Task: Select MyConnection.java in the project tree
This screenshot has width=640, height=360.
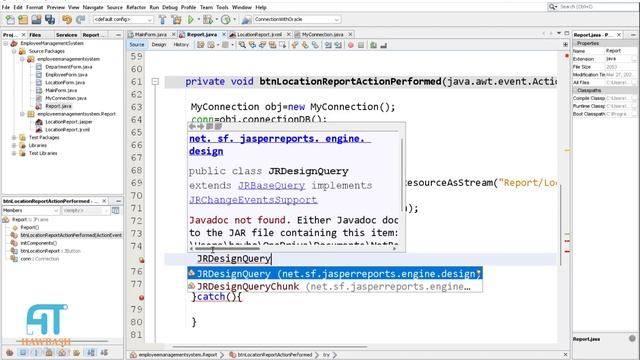Action: 65,98
